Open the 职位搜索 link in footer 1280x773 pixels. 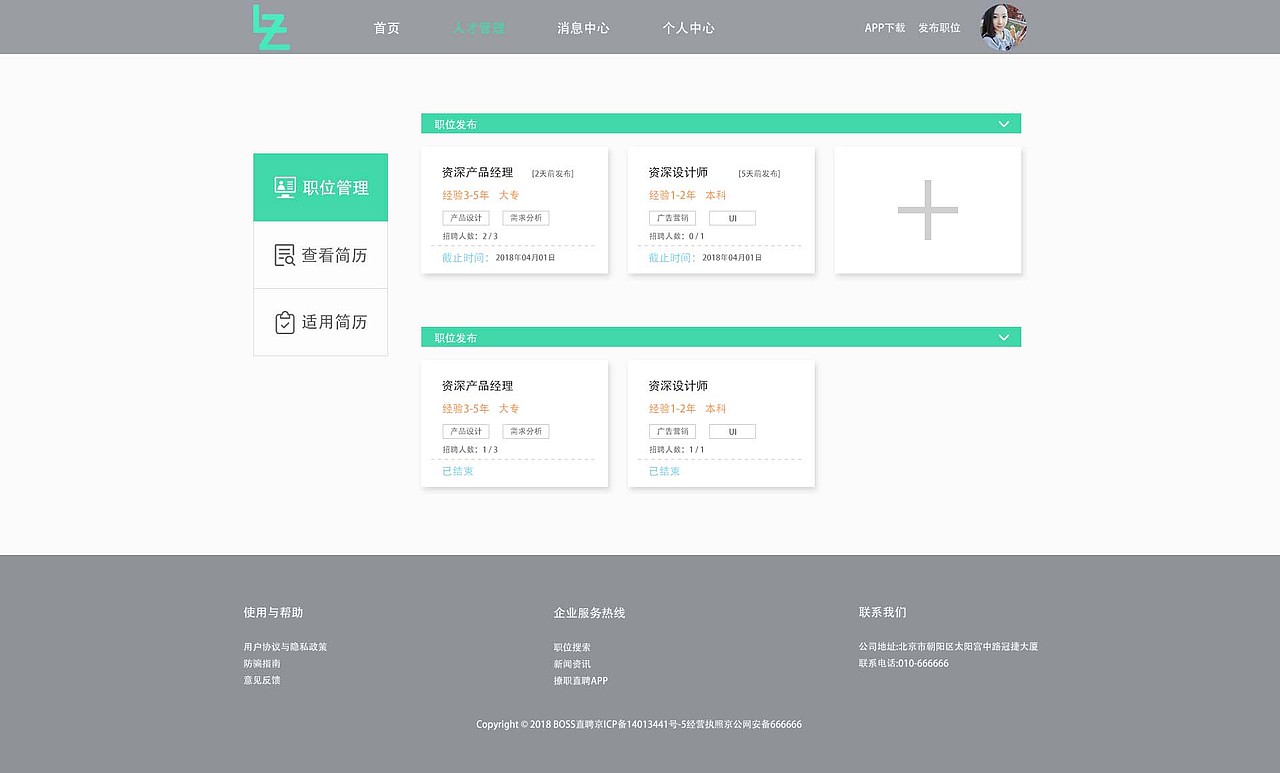(x=572, y=646)
